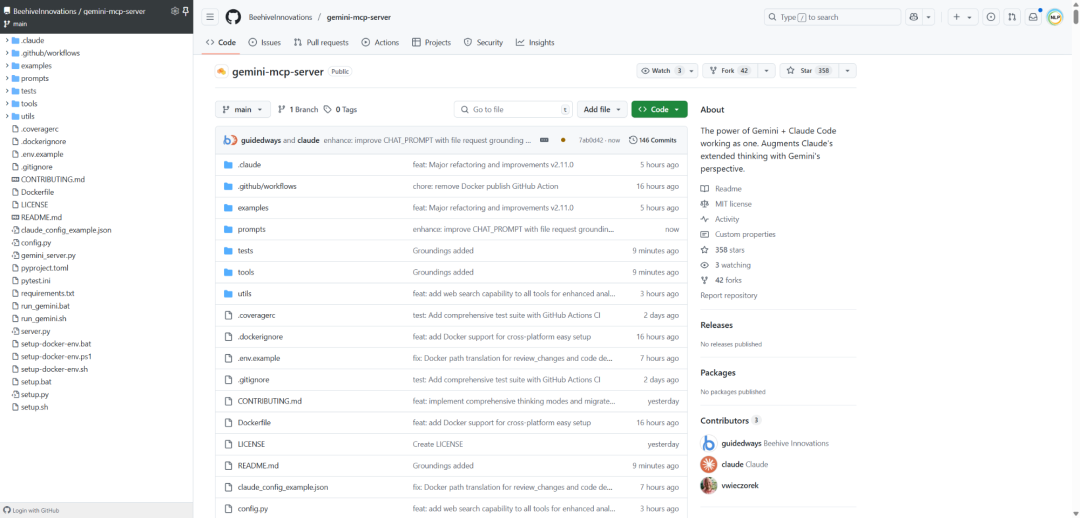
Task: Open guidedways contributor avatar
Action: (709, 444)
